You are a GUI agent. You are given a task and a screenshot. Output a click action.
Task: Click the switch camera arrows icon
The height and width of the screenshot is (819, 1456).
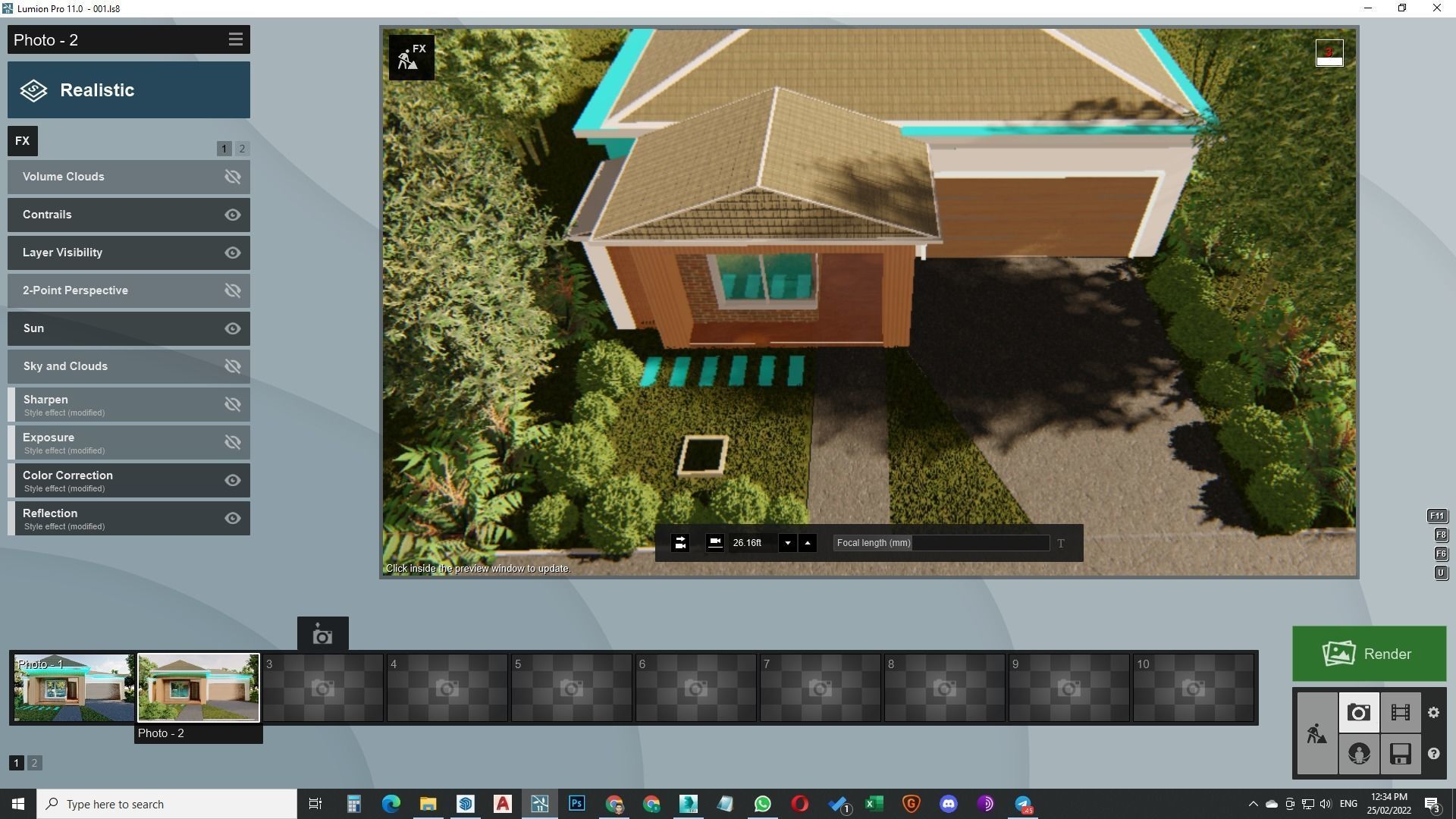pos(680,543)
